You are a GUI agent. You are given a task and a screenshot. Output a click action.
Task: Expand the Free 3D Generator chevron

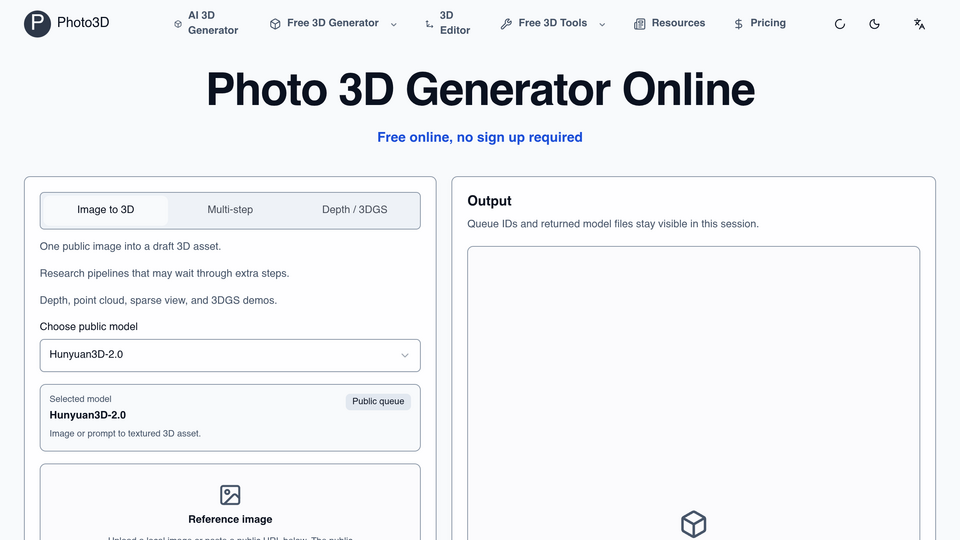[x=394, y=24]
